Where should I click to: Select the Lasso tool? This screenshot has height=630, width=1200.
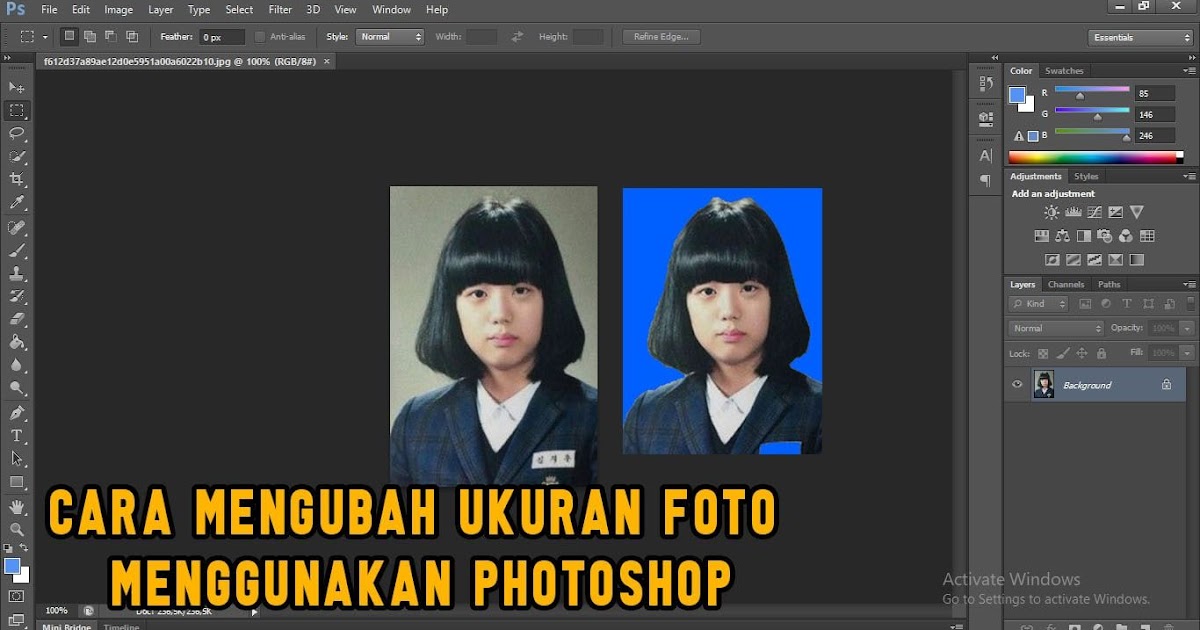[x=17, y=133]
